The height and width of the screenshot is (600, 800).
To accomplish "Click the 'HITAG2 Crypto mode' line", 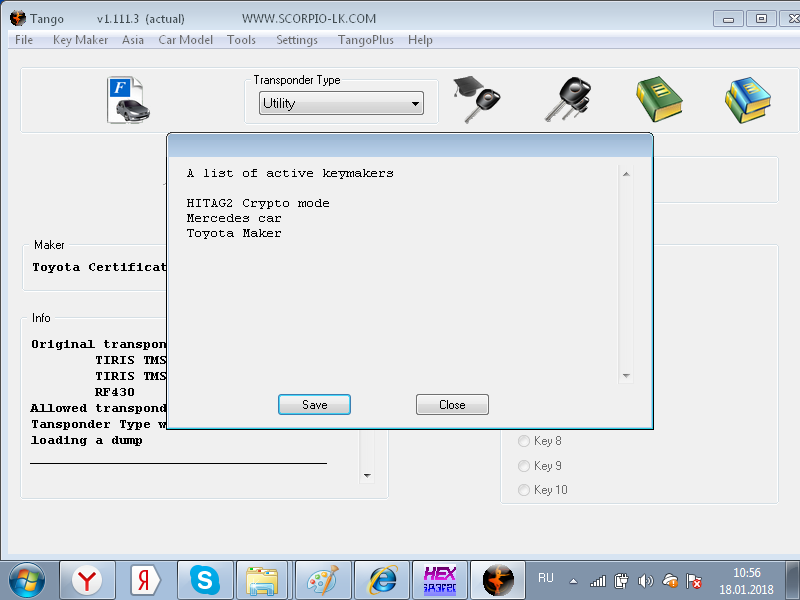I will [258, 203].
